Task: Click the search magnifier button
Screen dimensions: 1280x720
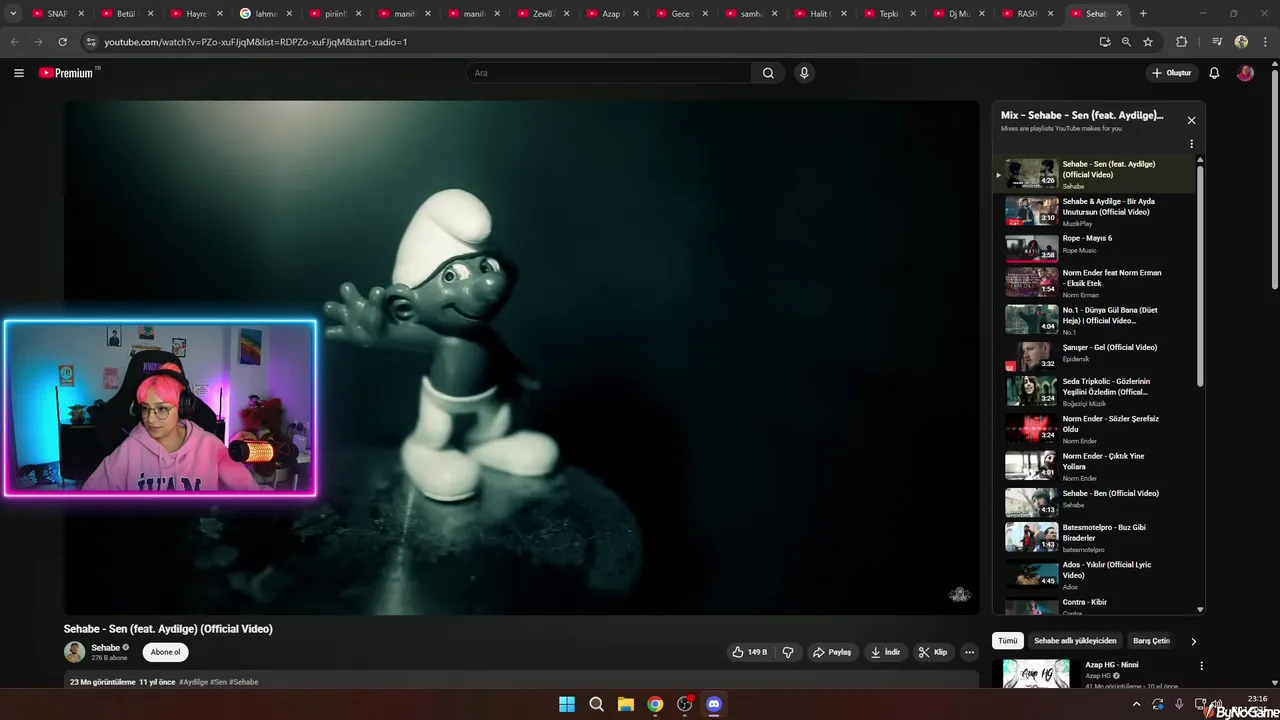Action: [x=768, y=73]
